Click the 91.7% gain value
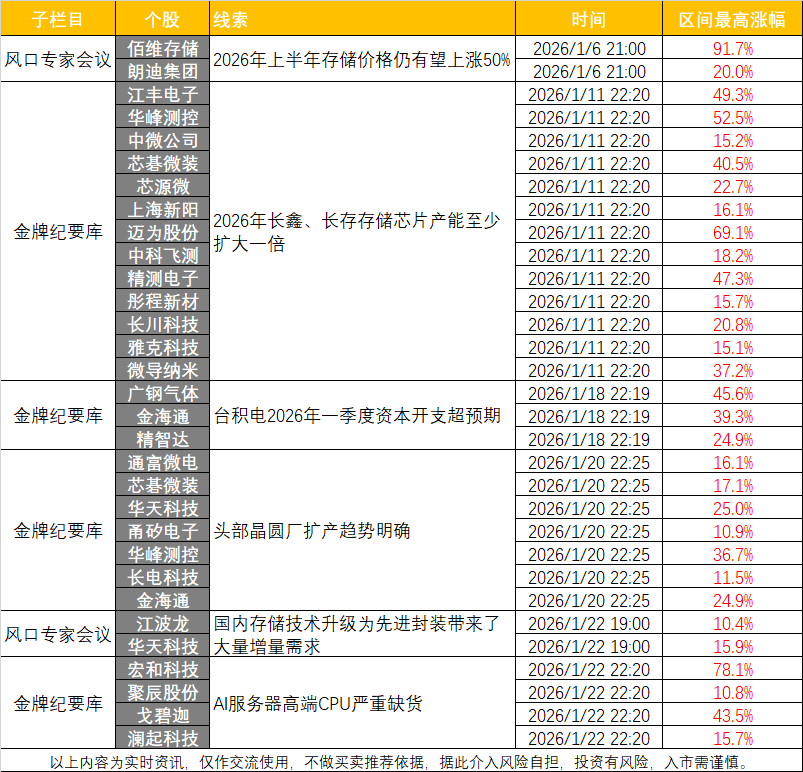803x772 pixels. coord(731,48)
